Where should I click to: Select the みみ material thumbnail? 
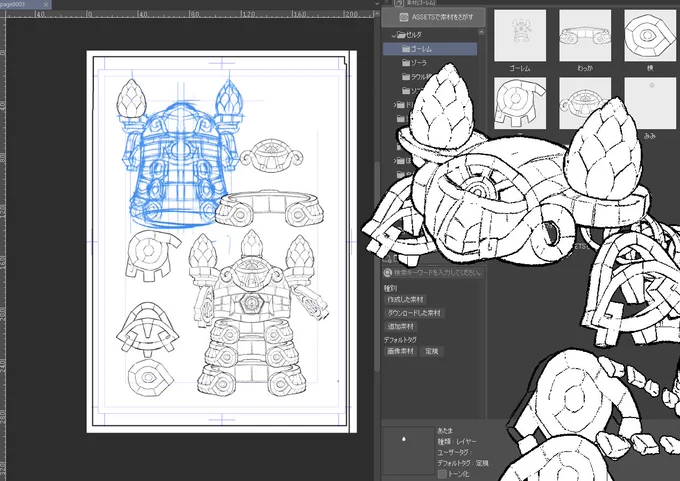pos(650,103)
